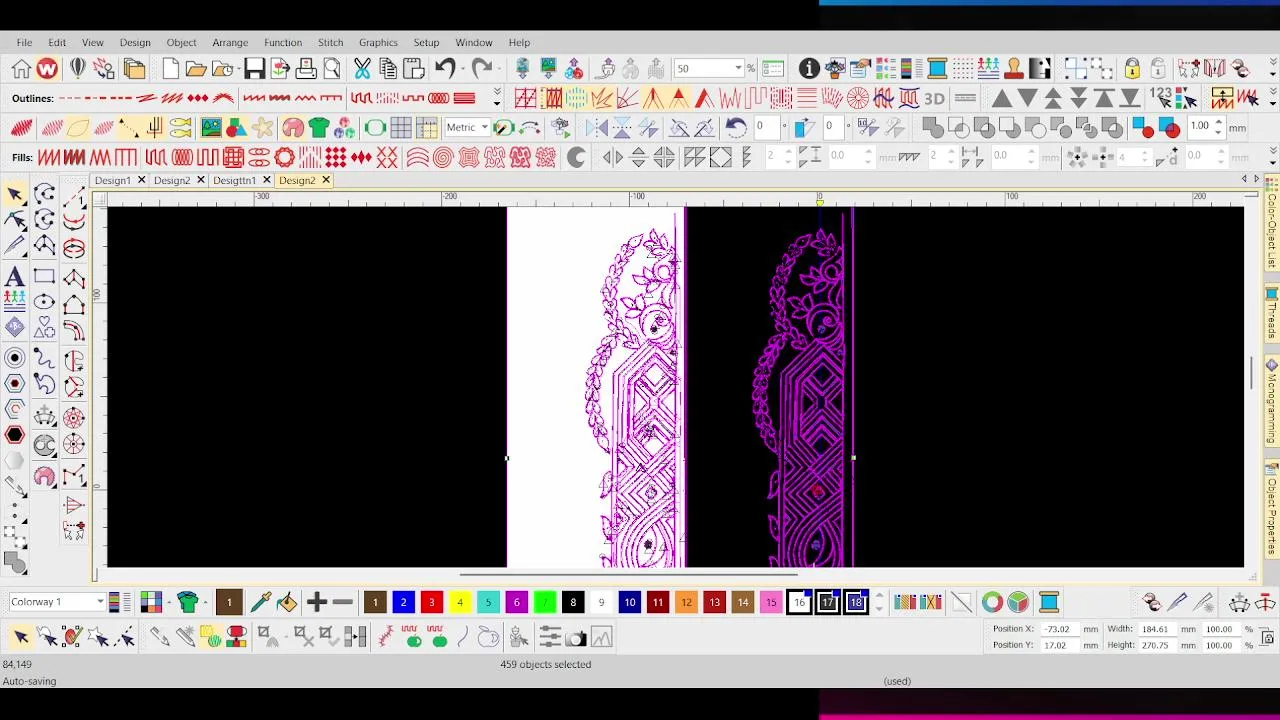Cut the selected objects with scissors
The width and height of the screenshot is (1280, 720).
(x=362, y=68)
